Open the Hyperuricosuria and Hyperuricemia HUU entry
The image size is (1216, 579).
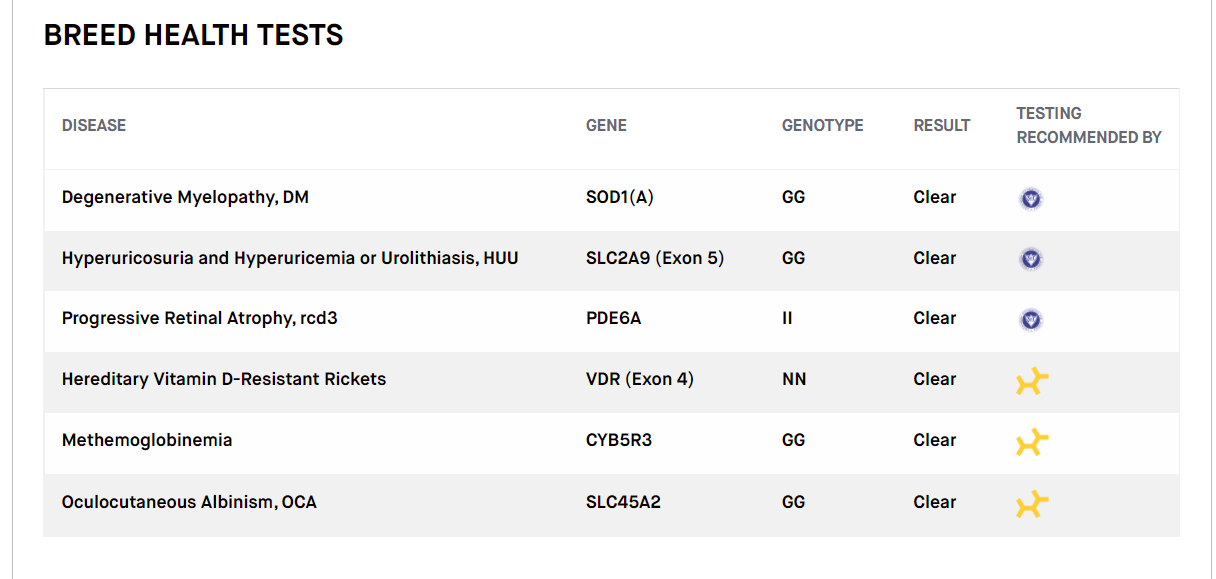(x=290, y=258)
